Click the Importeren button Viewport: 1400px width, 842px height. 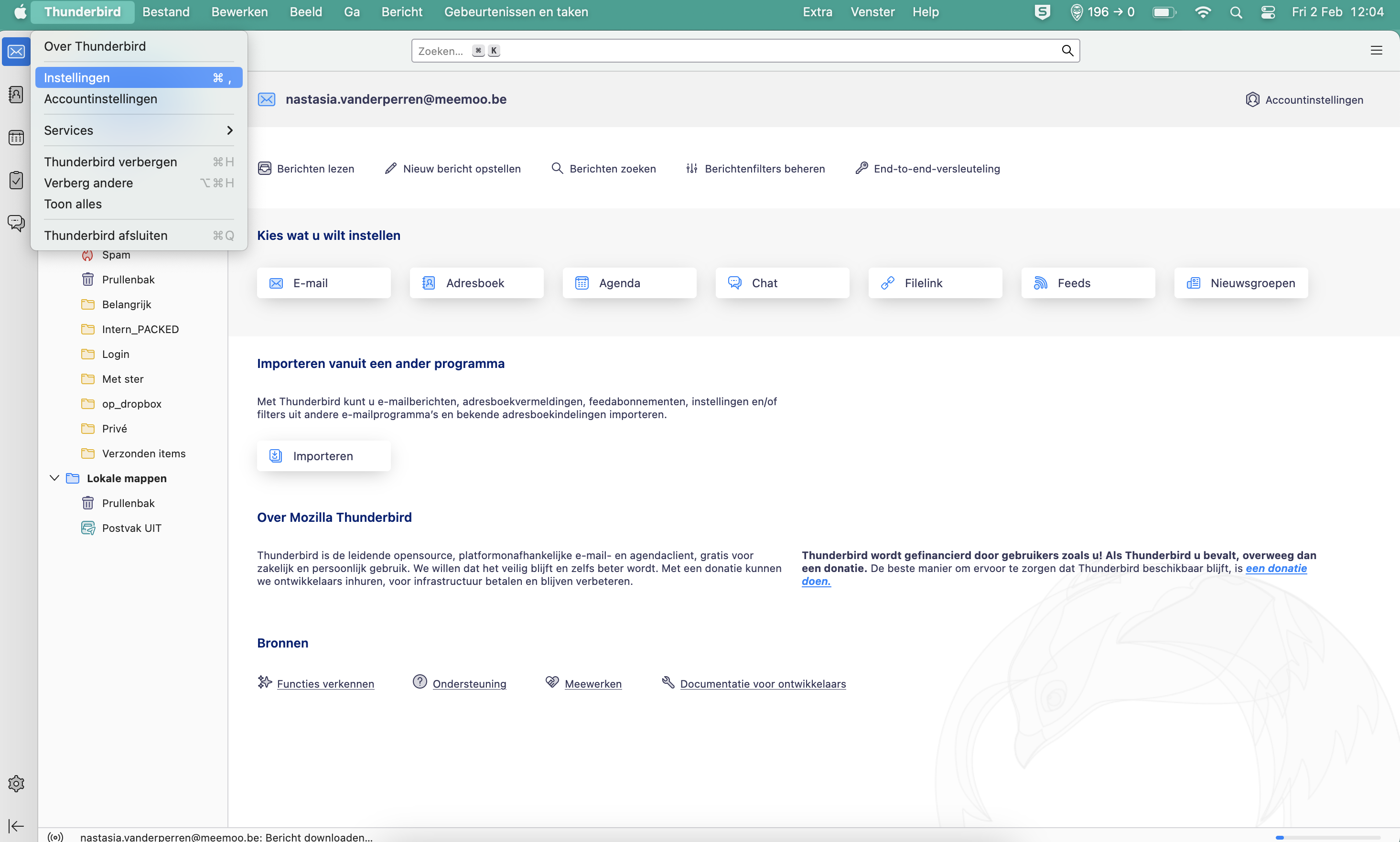pyautogui.click(x=323, y=456)
